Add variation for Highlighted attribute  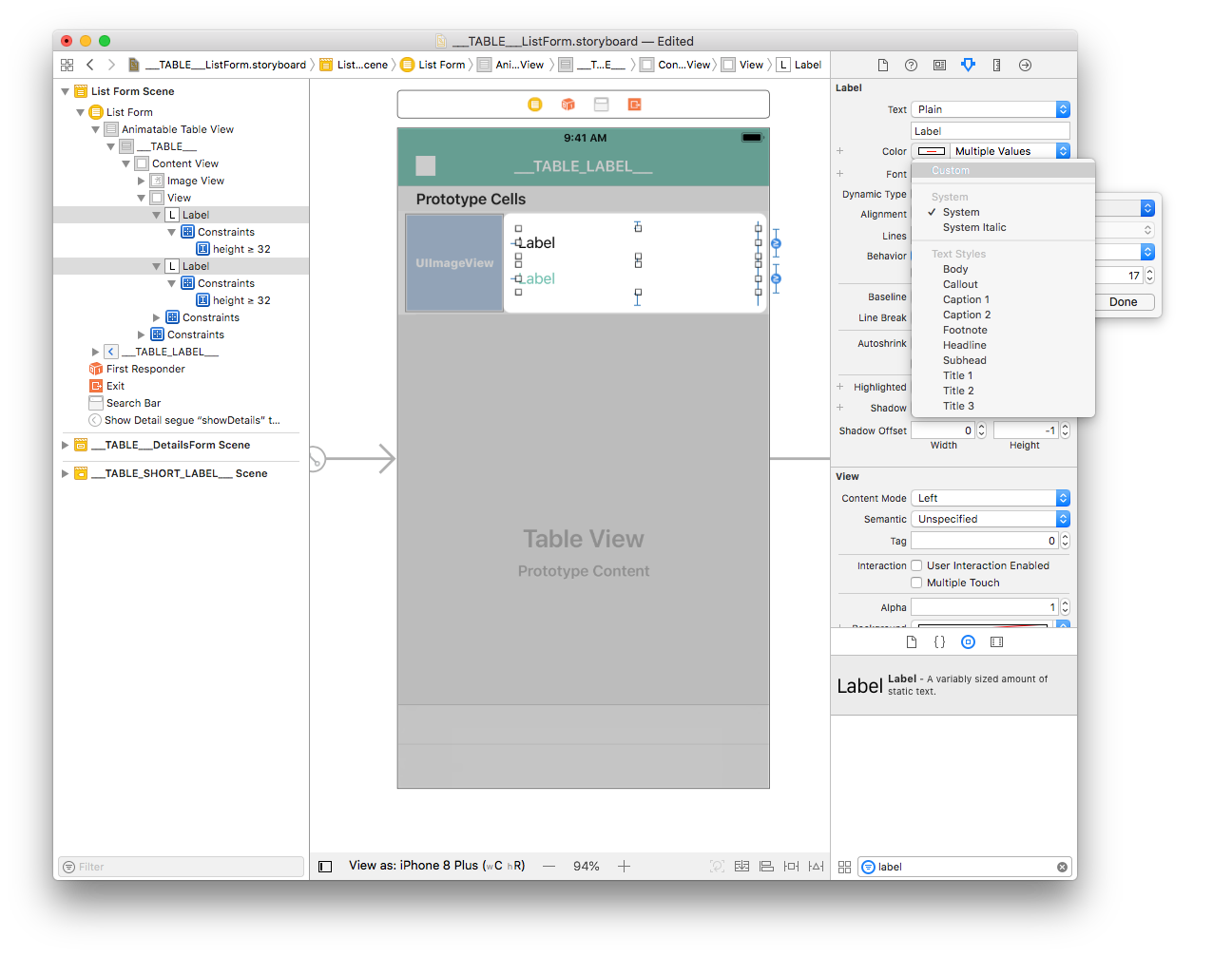(x=840, y=387)
